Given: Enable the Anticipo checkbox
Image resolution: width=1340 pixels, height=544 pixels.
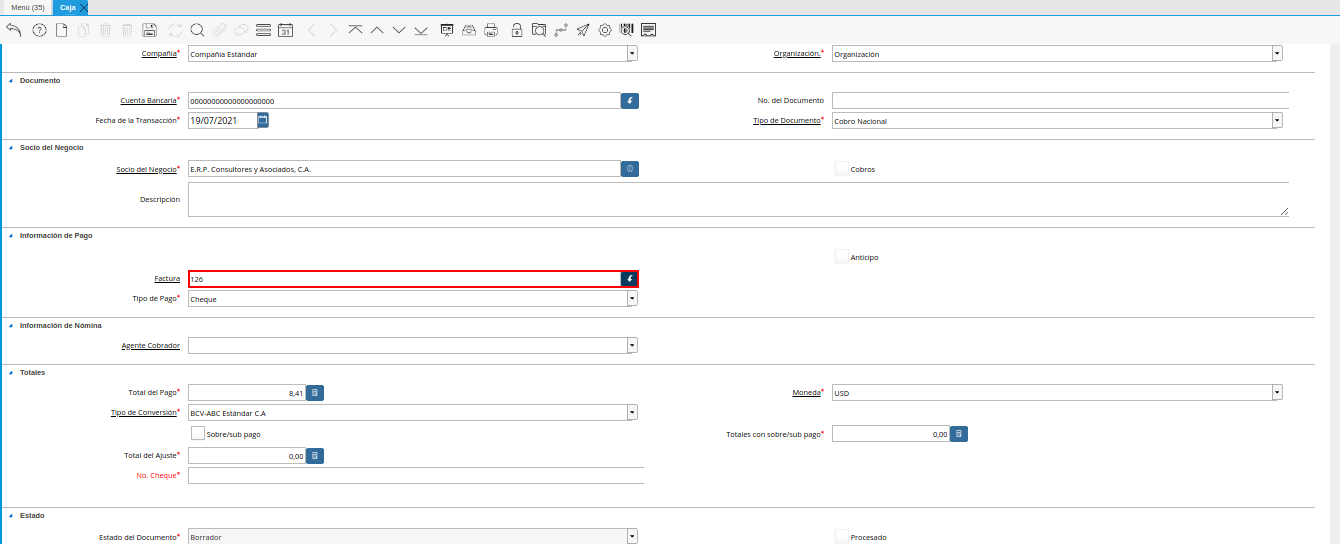Looking at the screenshot, I should pyautogui.click(x=841, y=257).
